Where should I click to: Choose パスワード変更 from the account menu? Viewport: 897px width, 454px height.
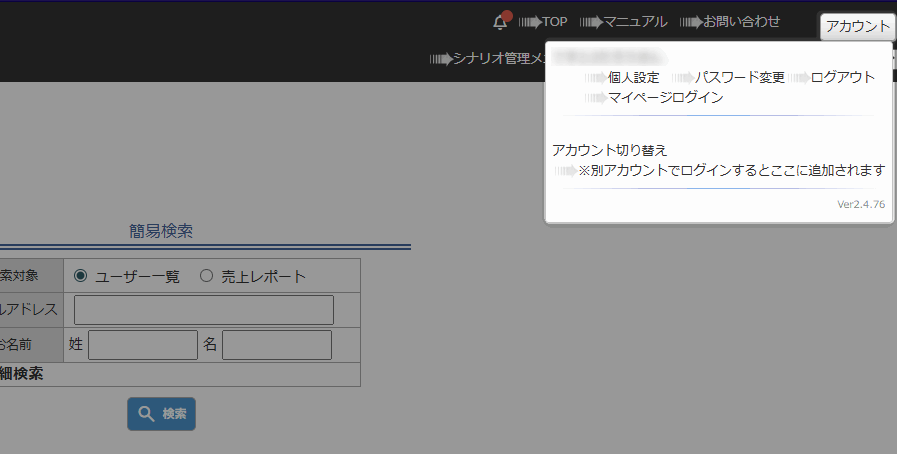pyautogui.click(x=740, y=77)
